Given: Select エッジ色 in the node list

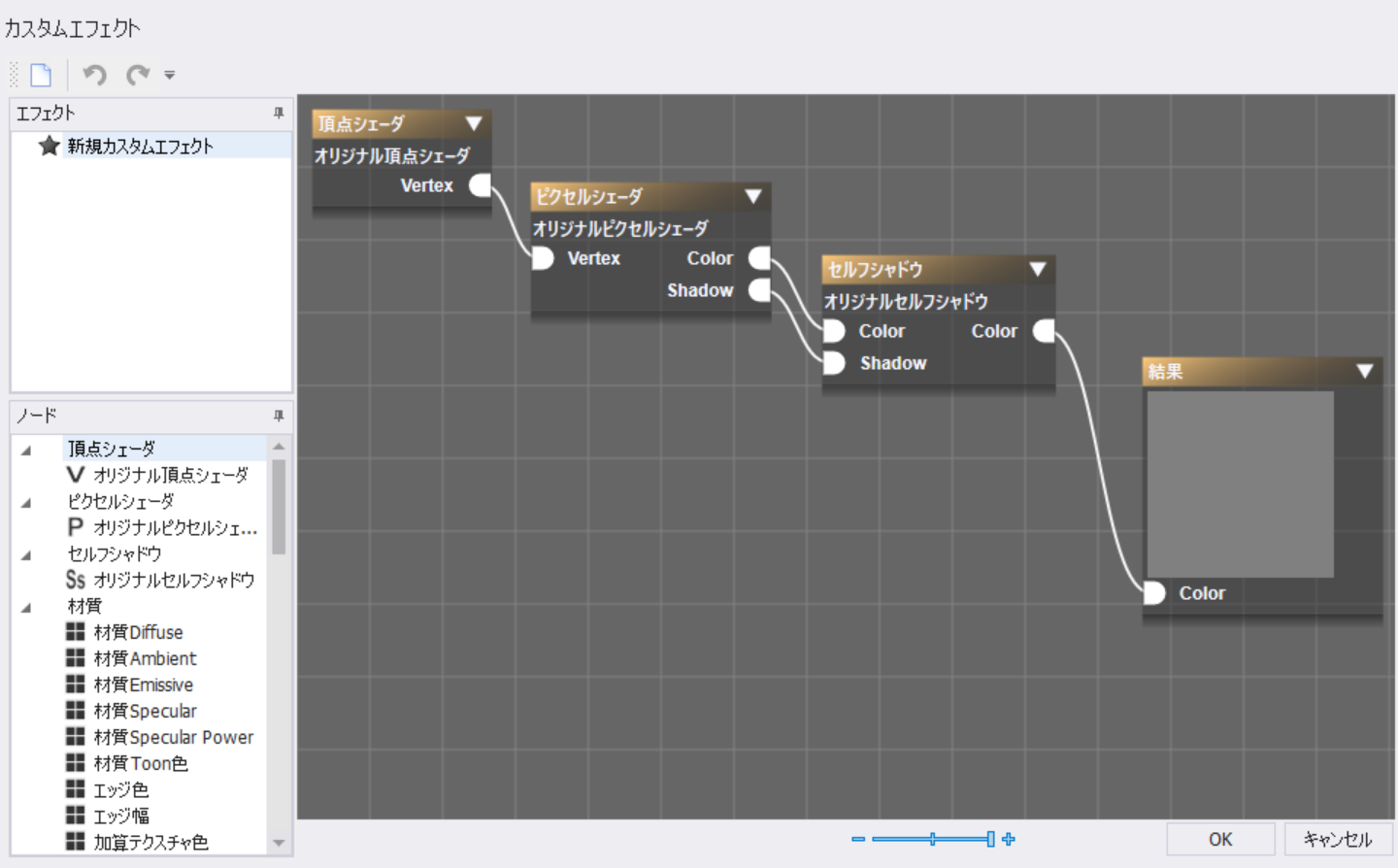Looking at the screenshot, I should tap(121, 789).
